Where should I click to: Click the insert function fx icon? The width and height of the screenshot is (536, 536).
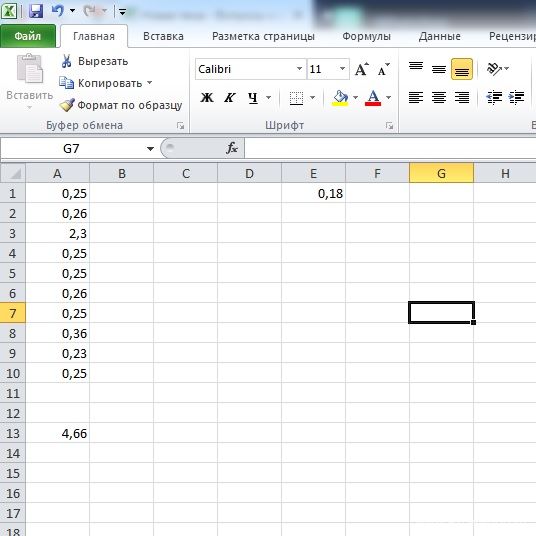click(232, 148)
